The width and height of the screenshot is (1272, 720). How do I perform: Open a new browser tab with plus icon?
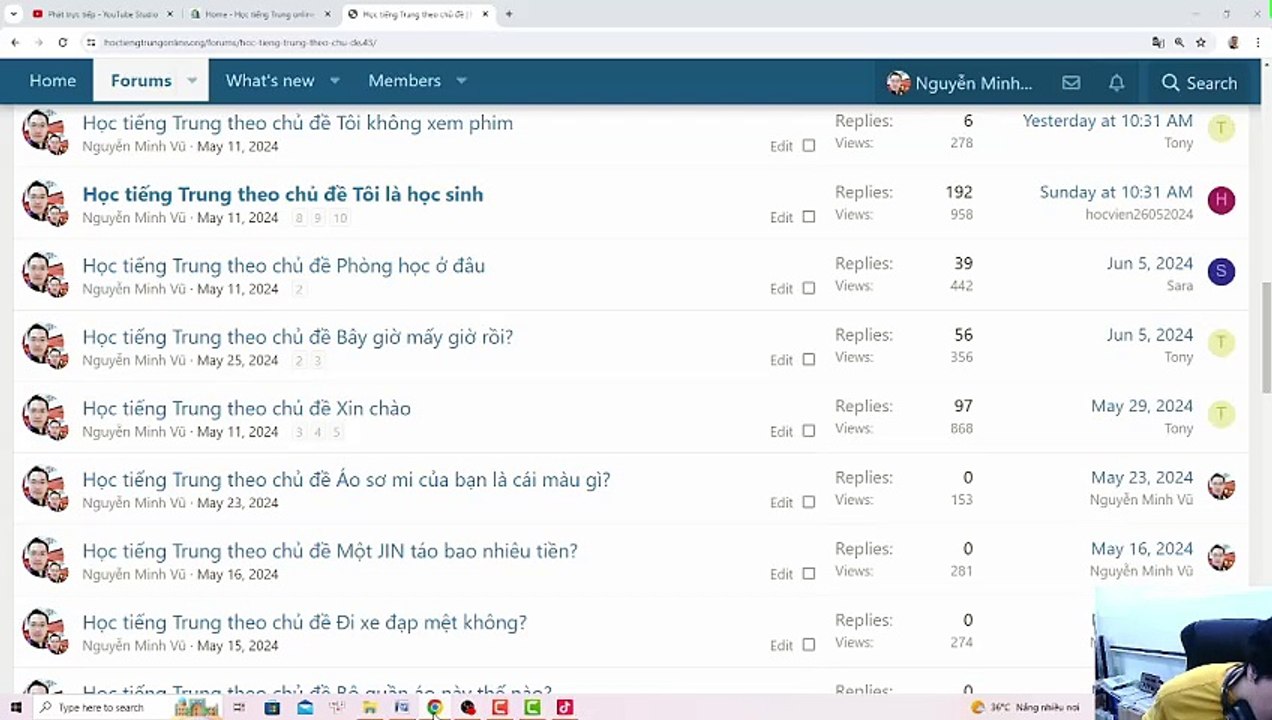[509, 14]
